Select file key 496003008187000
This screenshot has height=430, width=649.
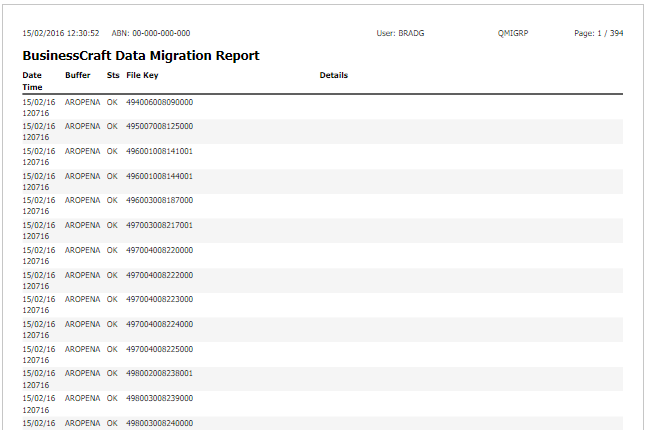pyautogui.click(x=159, y=200)
